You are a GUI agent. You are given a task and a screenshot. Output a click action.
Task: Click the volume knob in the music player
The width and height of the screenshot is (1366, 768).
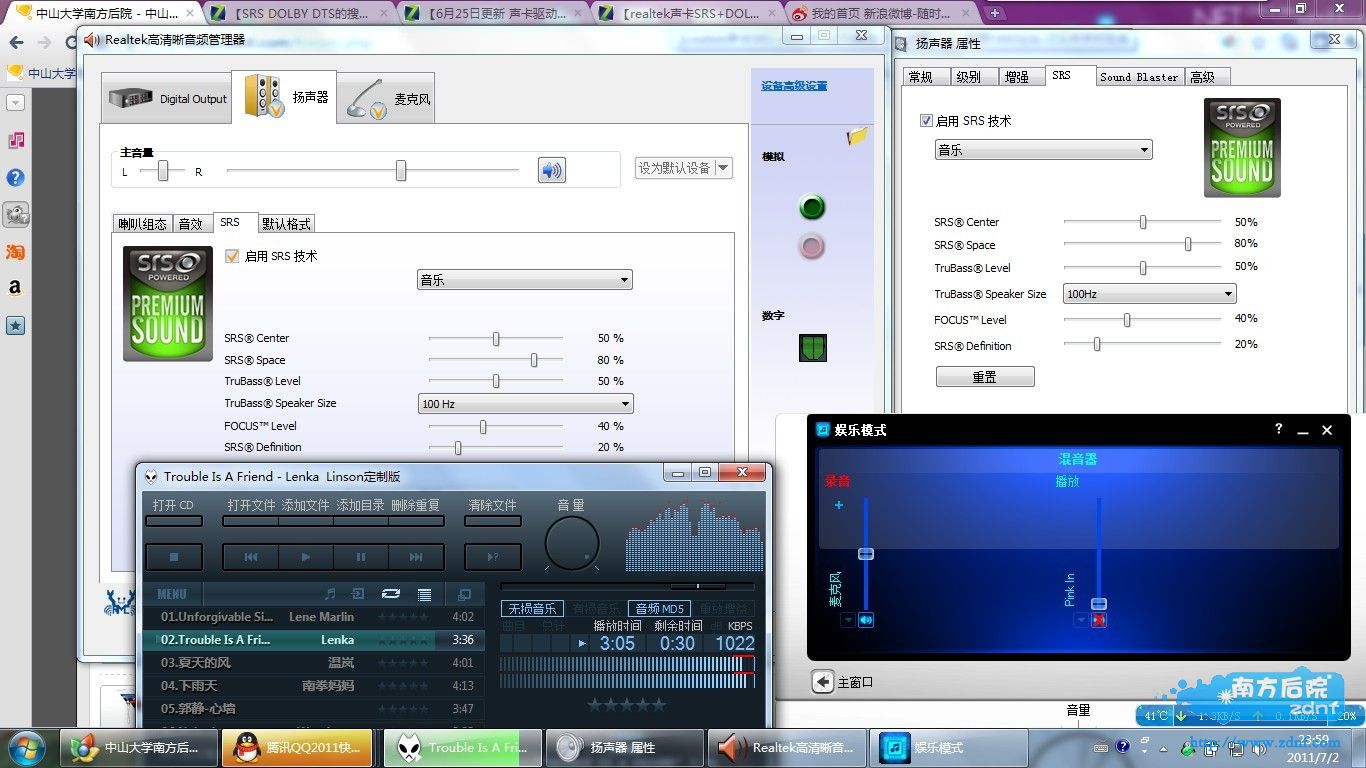pyautogui.click(x=572, y=545)
